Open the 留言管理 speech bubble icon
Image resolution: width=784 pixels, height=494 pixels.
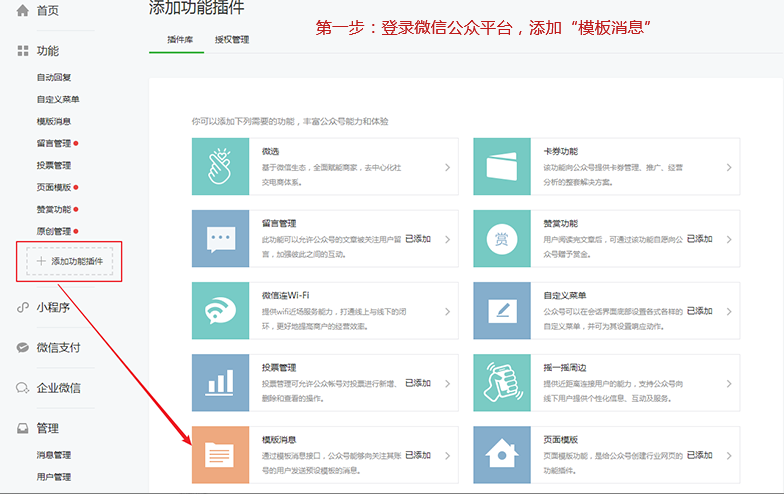click(220, 238)
